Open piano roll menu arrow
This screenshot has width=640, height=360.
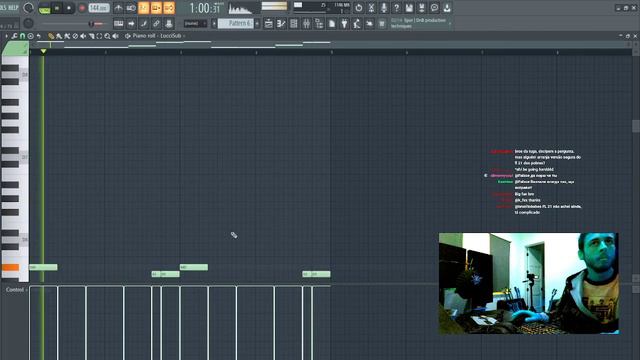6,36
